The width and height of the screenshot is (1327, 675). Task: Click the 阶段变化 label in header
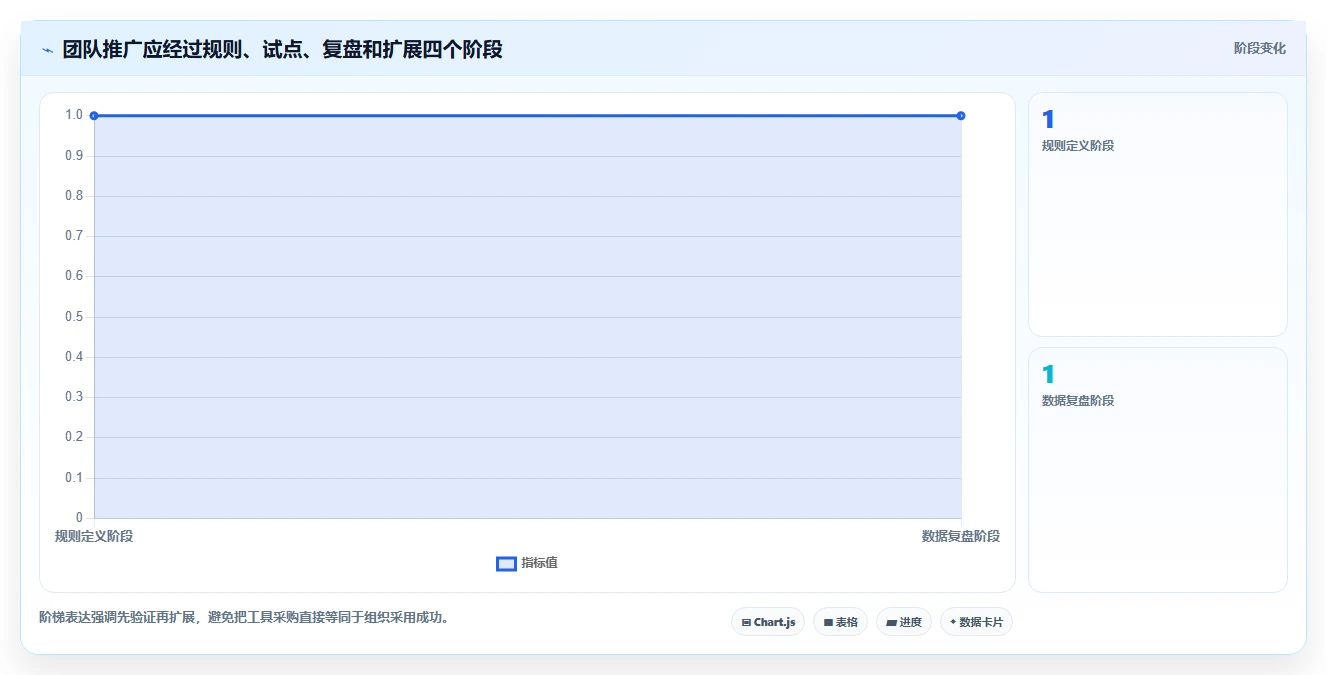[x=1259, y=48]
